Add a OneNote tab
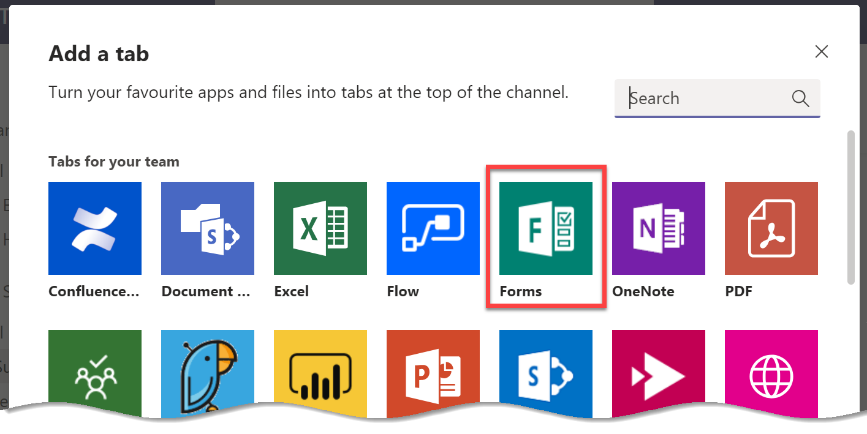The height and width of the screenshot is (434, 867). click(659, 228)
